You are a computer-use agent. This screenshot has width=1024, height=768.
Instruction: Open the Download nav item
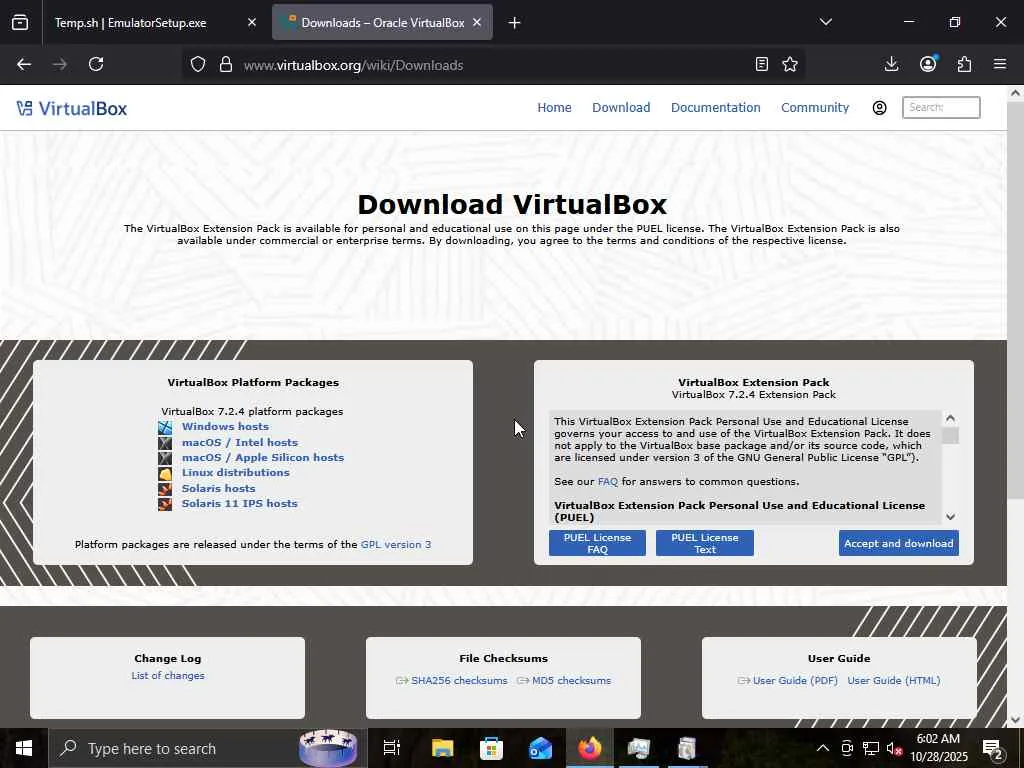coord(621,108)
